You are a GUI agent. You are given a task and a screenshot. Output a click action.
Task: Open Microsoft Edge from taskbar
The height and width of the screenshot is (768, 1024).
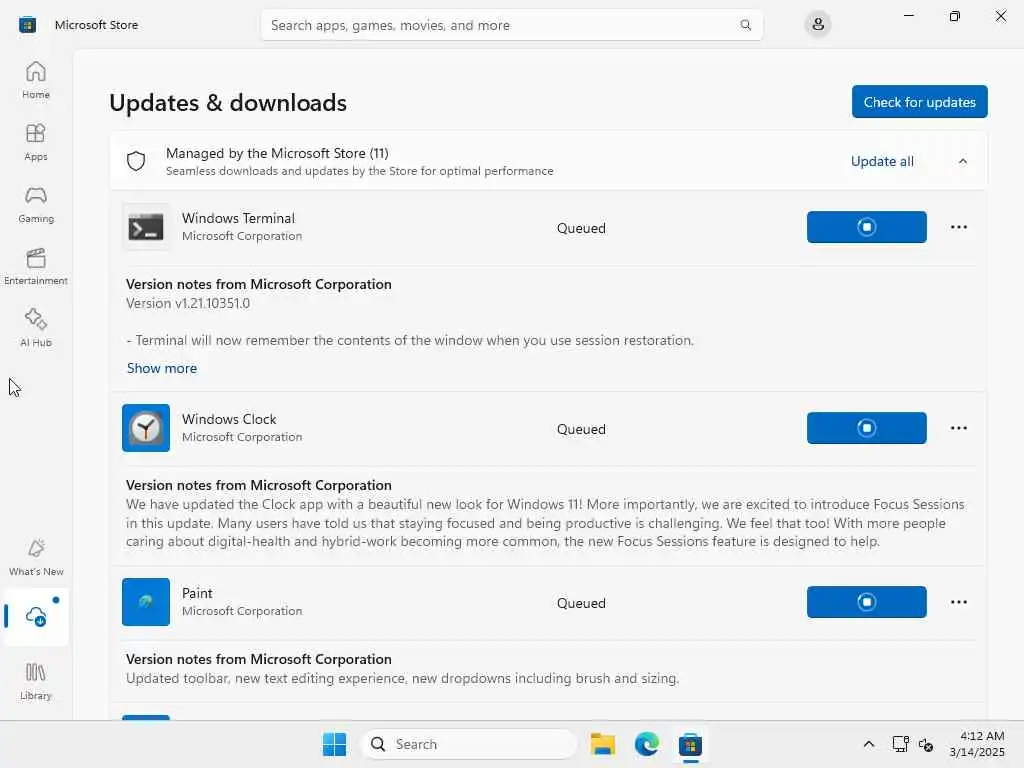point(647,744)
